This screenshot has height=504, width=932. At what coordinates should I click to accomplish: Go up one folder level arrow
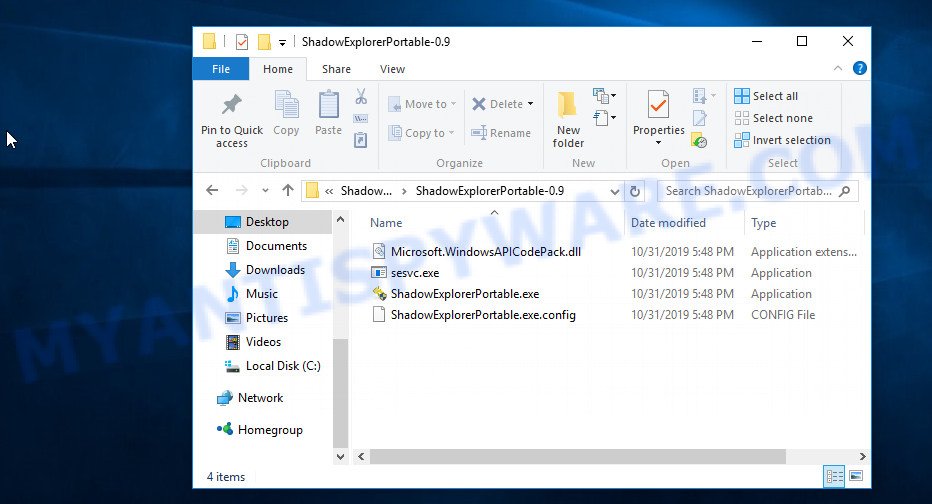(288, 191)
